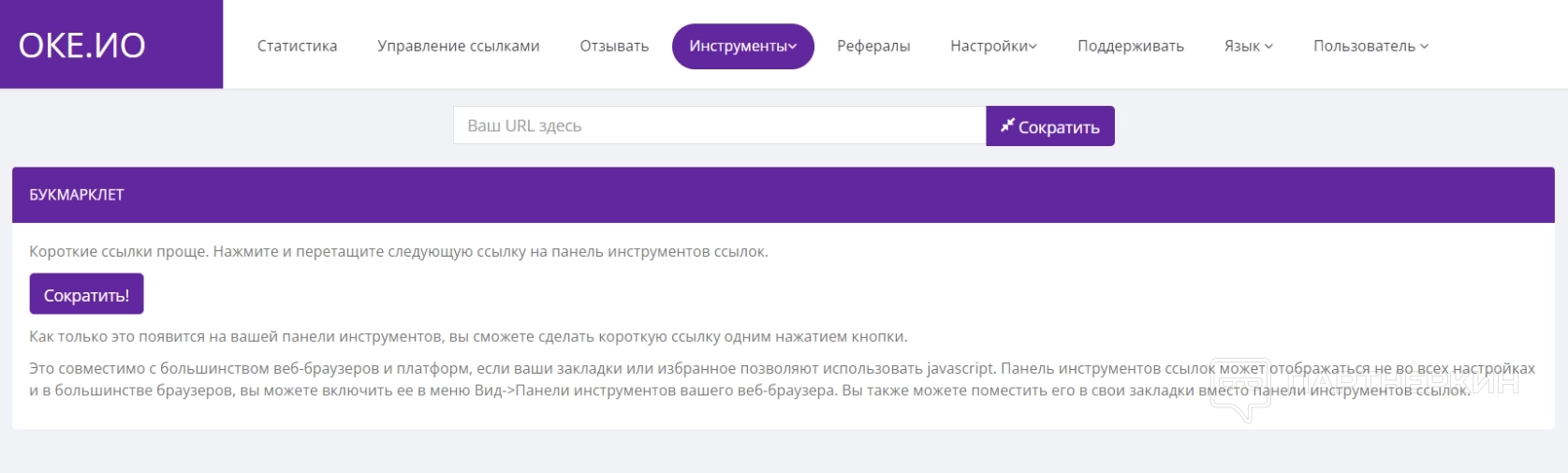The image size is (1568, 473).
Task: Click the Сократить! bookmarklet button
Action: (x=86, y=294)
